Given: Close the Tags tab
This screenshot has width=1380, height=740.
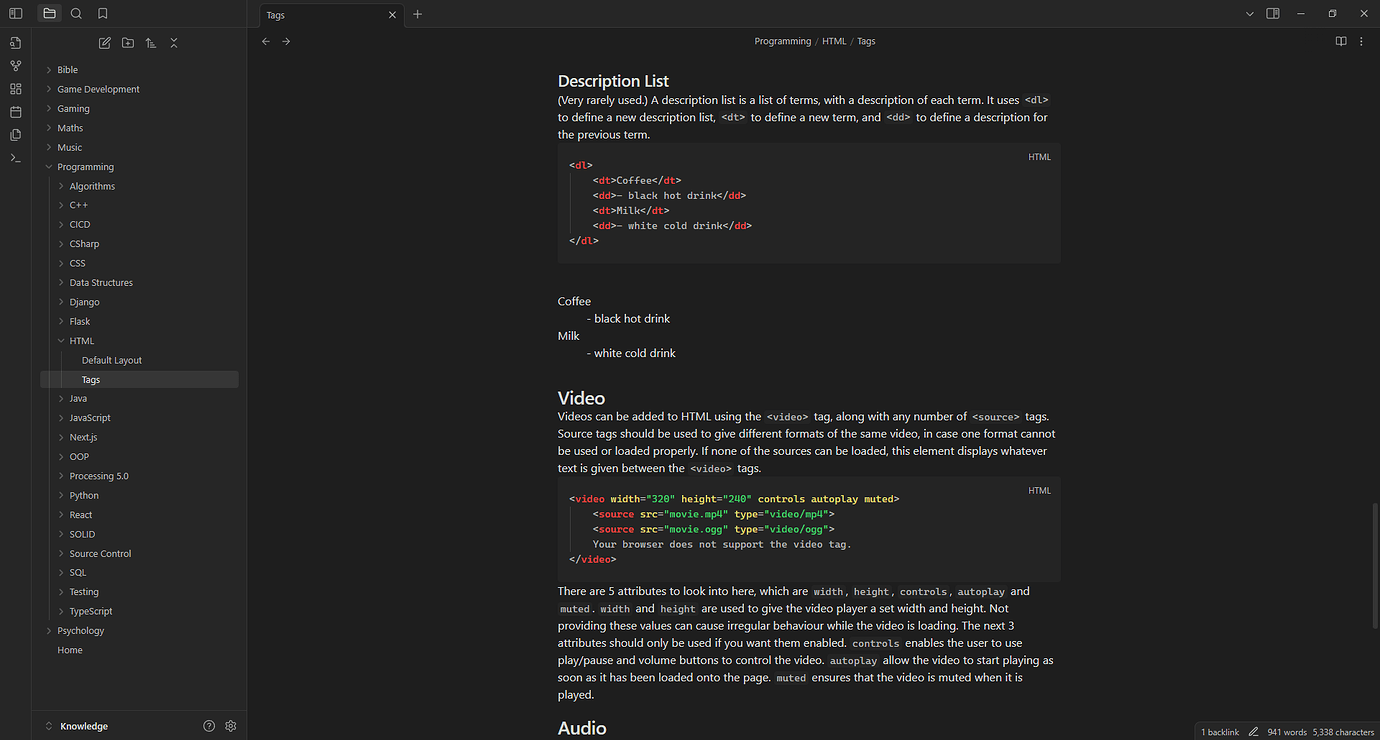Looking at the screenshot, I should (392, 15).
